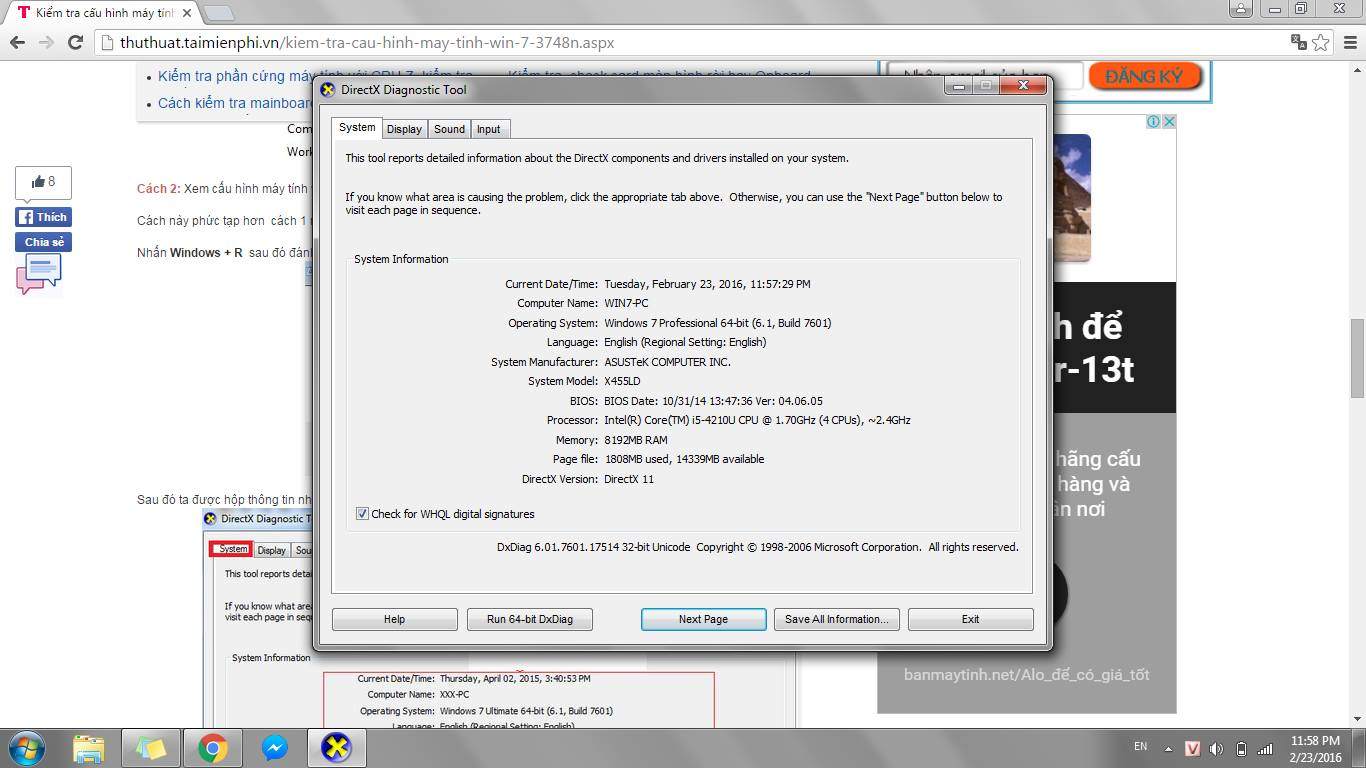Click the Help button

[x=395, y=619]
